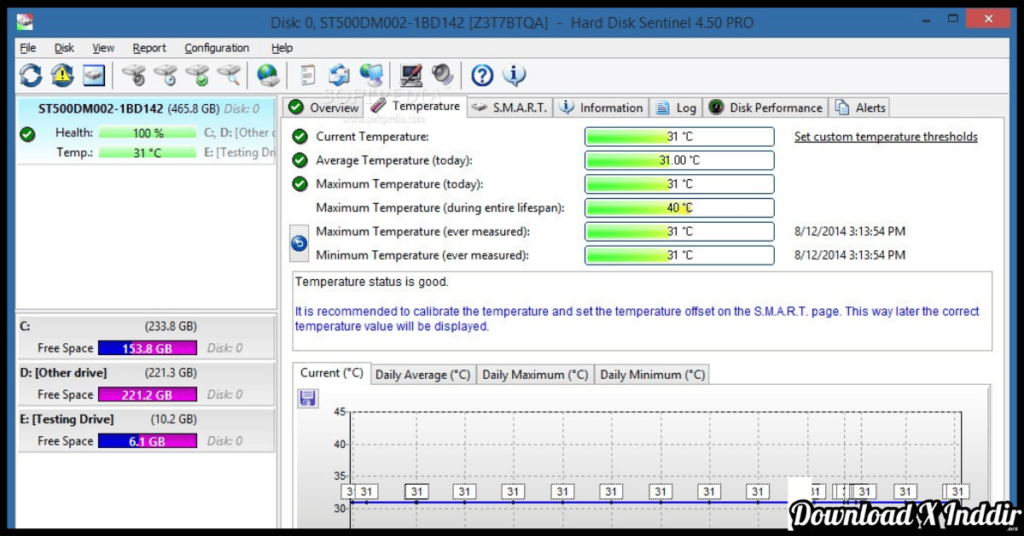Click the Maximum Temperature (during entire lifespan) label
The height and width of the screenshot is (536, 1024).
coord(440,208)
